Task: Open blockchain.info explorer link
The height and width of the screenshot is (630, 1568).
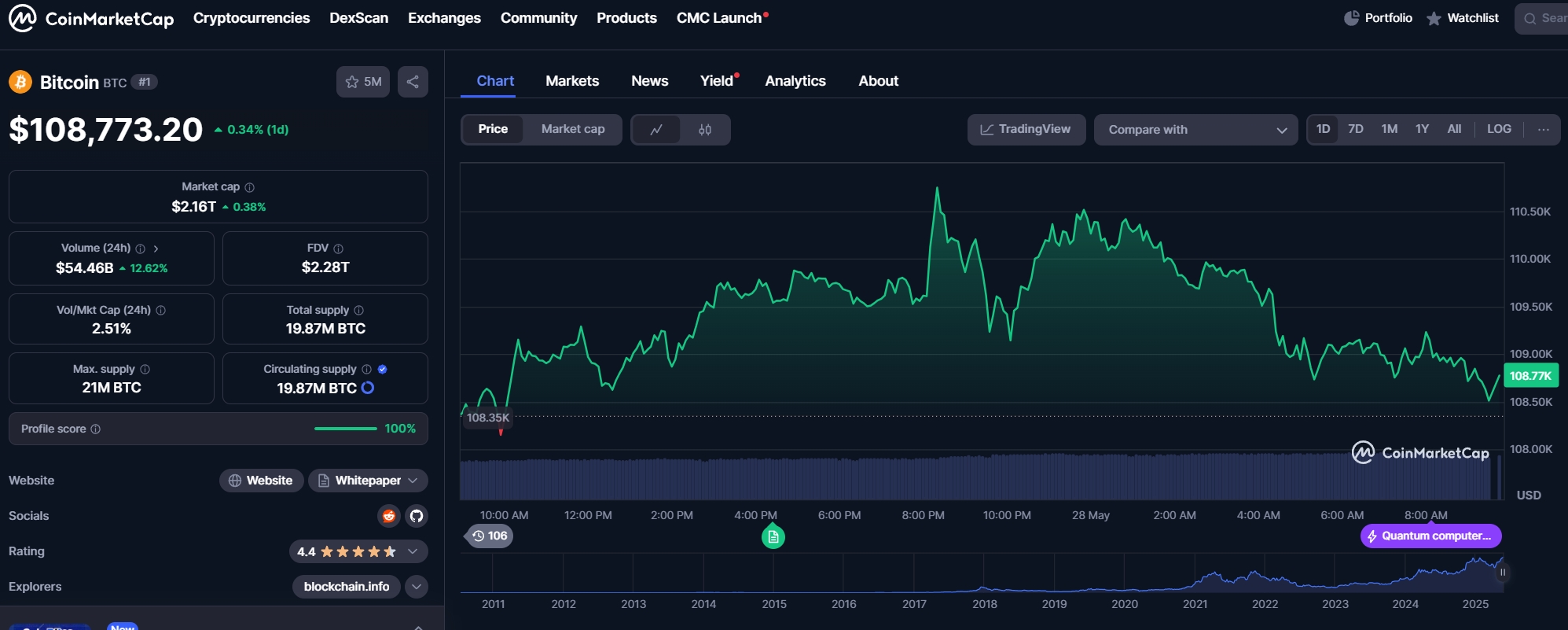Action: (x=347, y=587)
